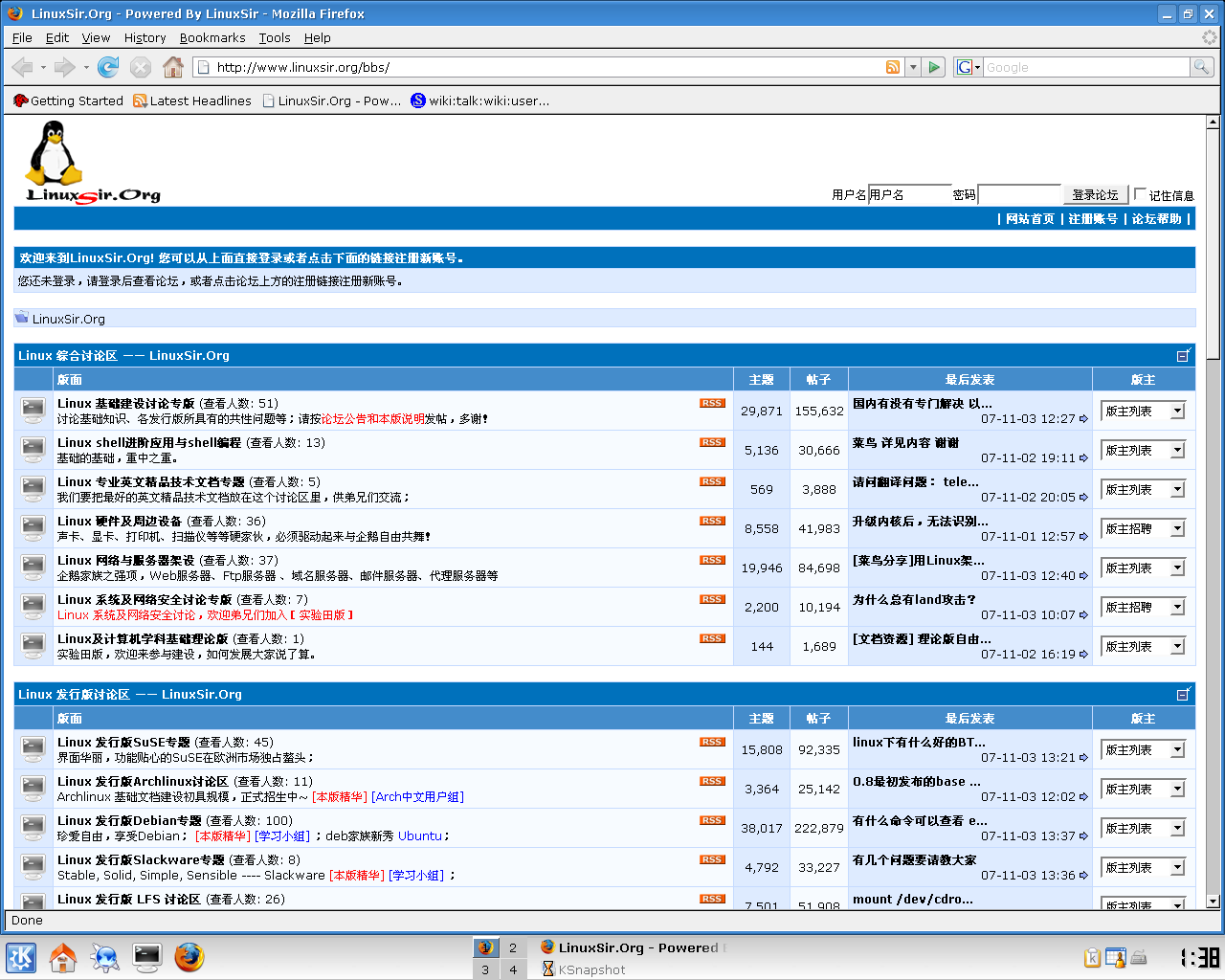Image resolution: width=1225 pixels, height=980 pixels.
Task: Collapse the Linux 综合讨论区 section
Action: [x=1184, y=355]
